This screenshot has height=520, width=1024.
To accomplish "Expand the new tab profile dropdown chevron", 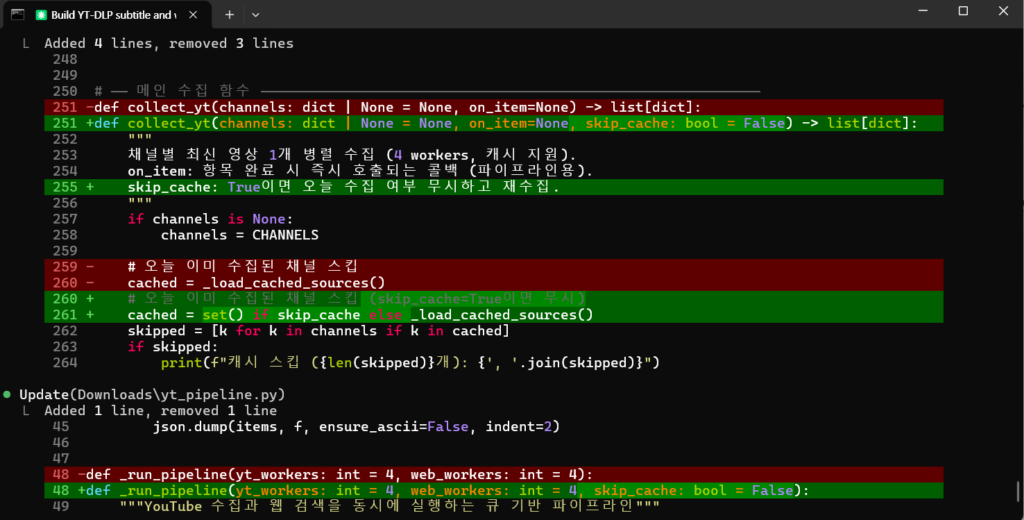I will (x=255, y=15).
